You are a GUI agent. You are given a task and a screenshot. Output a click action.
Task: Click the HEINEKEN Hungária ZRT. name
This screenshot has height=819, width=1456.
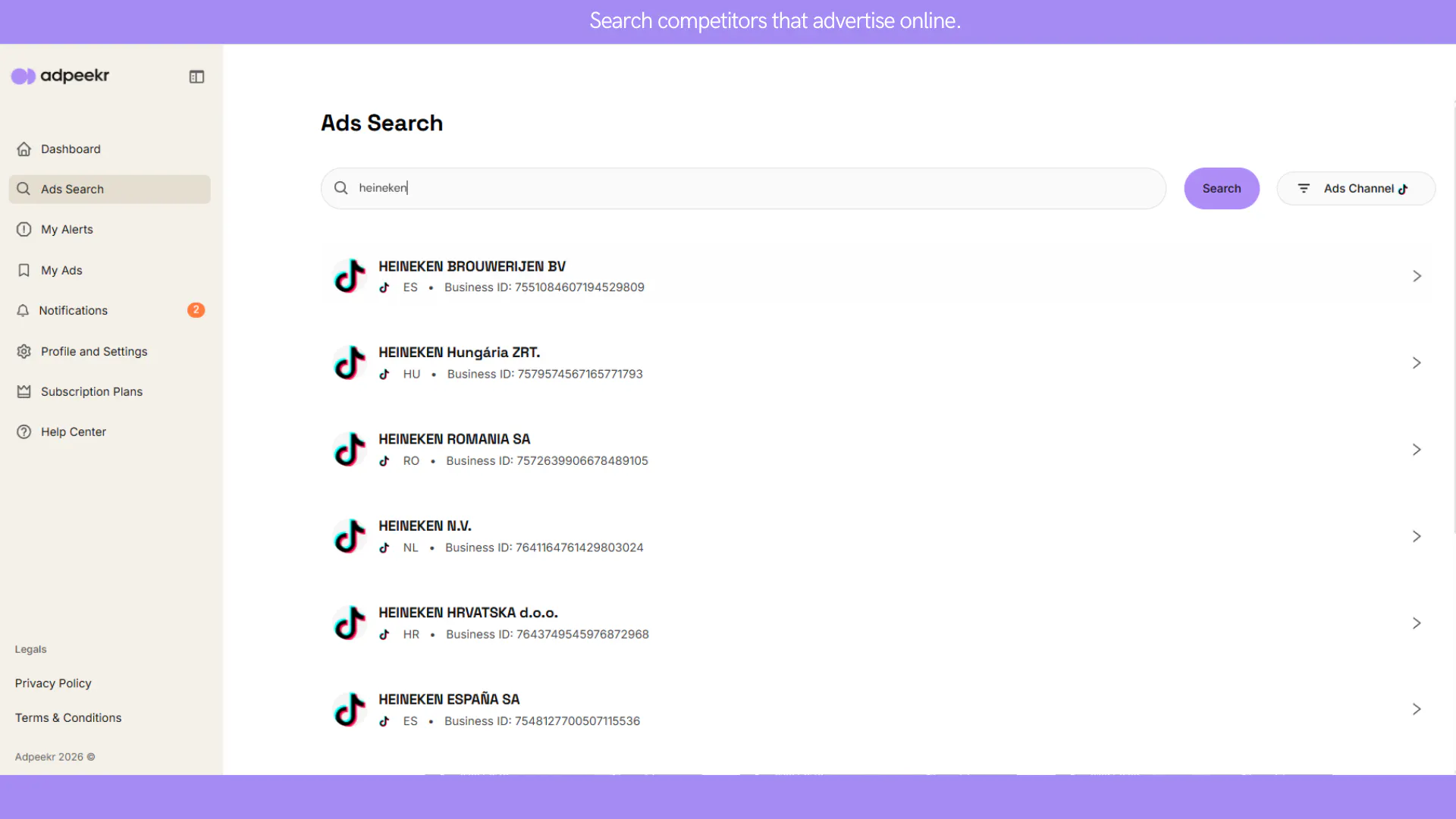459,353
